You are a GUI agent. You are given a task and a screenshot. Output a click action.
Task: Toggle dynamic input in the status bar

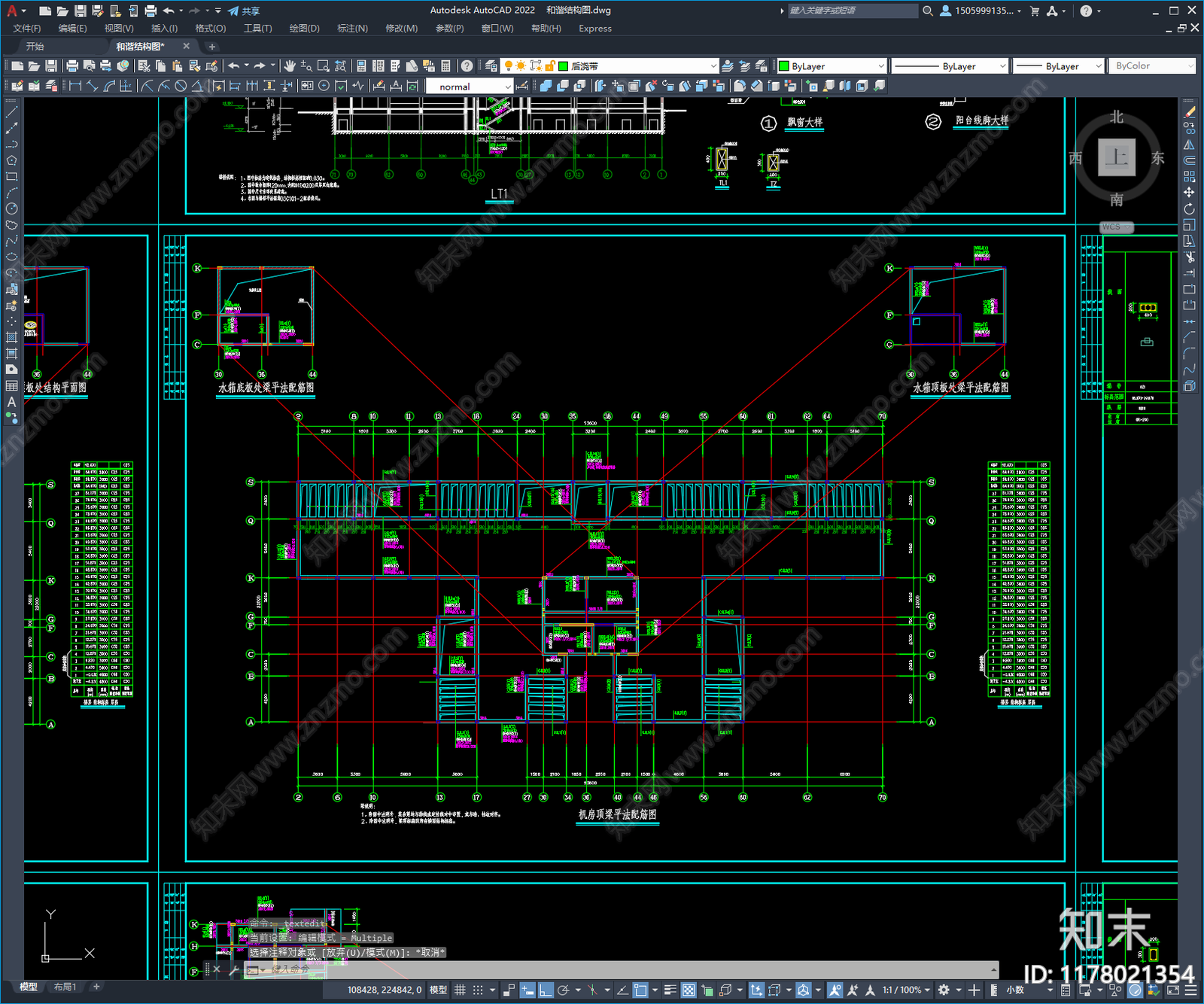click(x=528, y=990)
